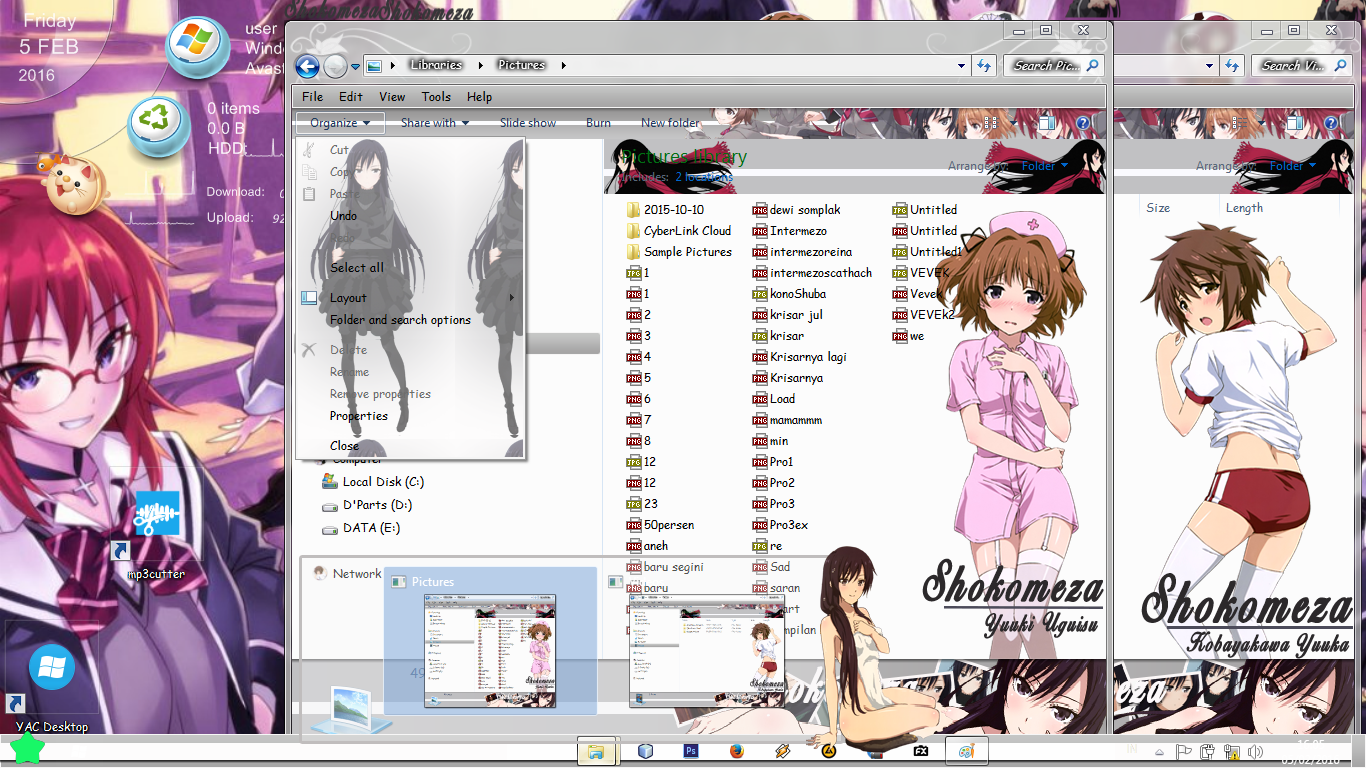The image size is (1366, 768).
Task: Expand address history dropdown in Pictures window
Action: (x=961, y=66)
